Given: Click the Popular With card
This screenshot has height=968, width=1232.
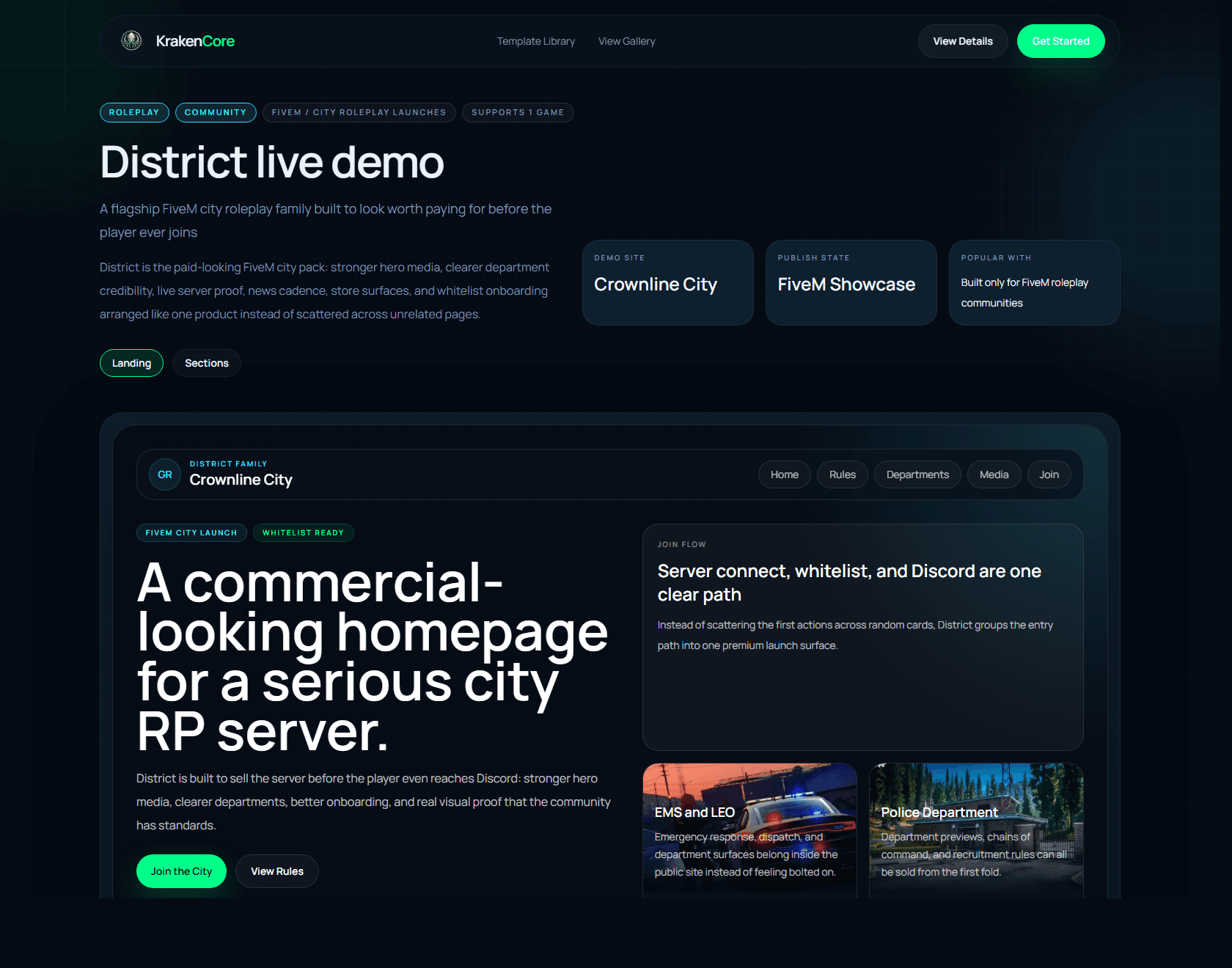Looking at the screenshot, I should coord(1035,282).
